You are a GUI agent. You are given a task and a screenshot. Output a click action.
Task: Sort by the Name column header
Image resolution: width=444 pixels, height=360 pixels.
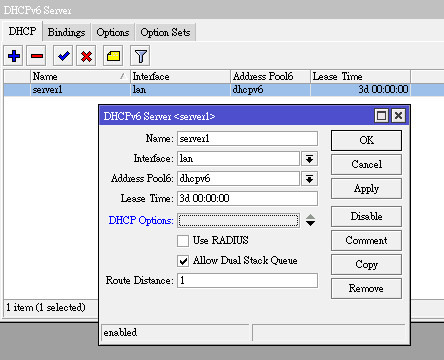[x=80, y=76]
